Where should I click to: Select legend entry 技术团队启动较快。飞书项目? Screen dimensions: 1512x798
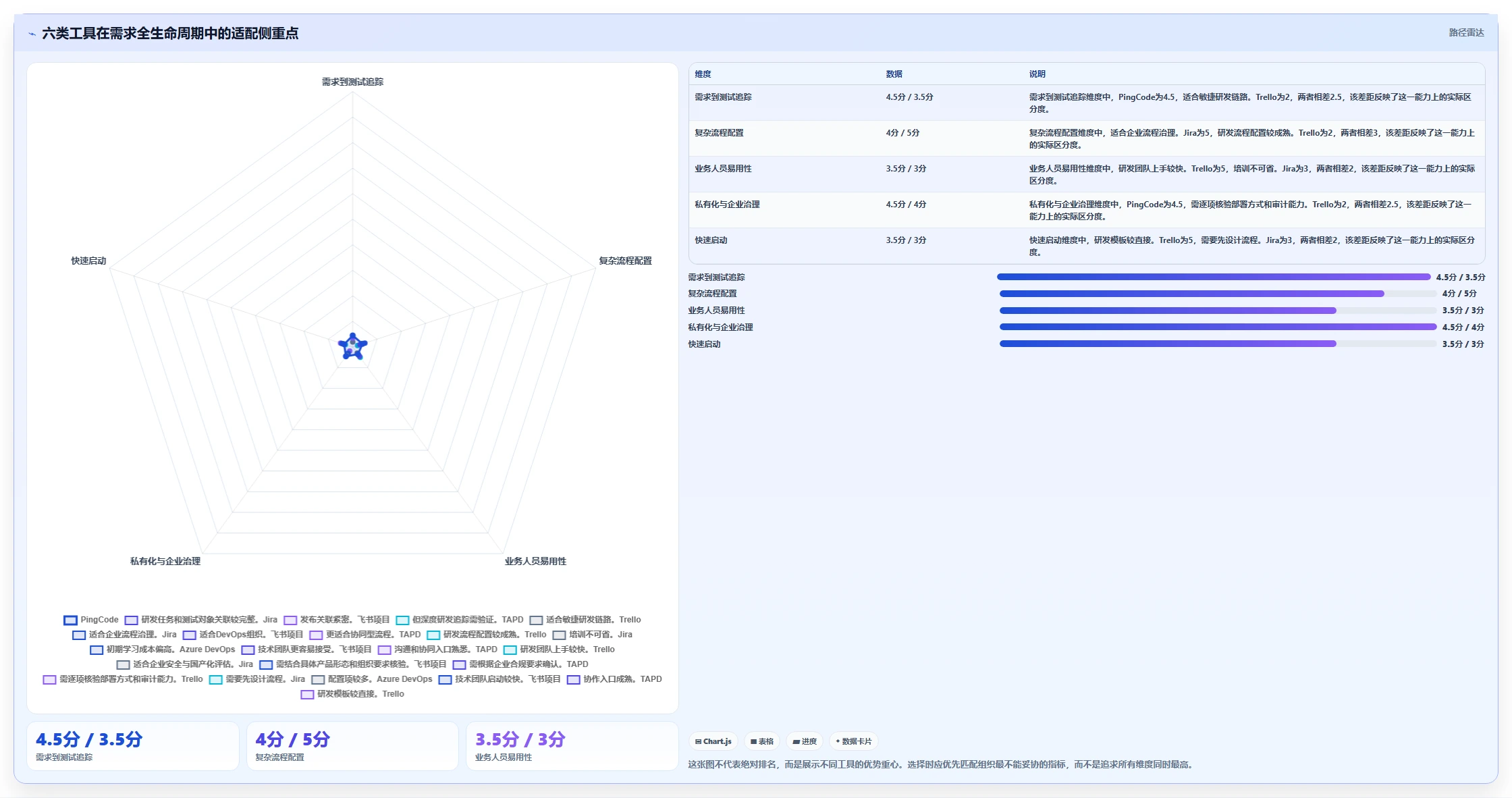(x=500, y=679)
